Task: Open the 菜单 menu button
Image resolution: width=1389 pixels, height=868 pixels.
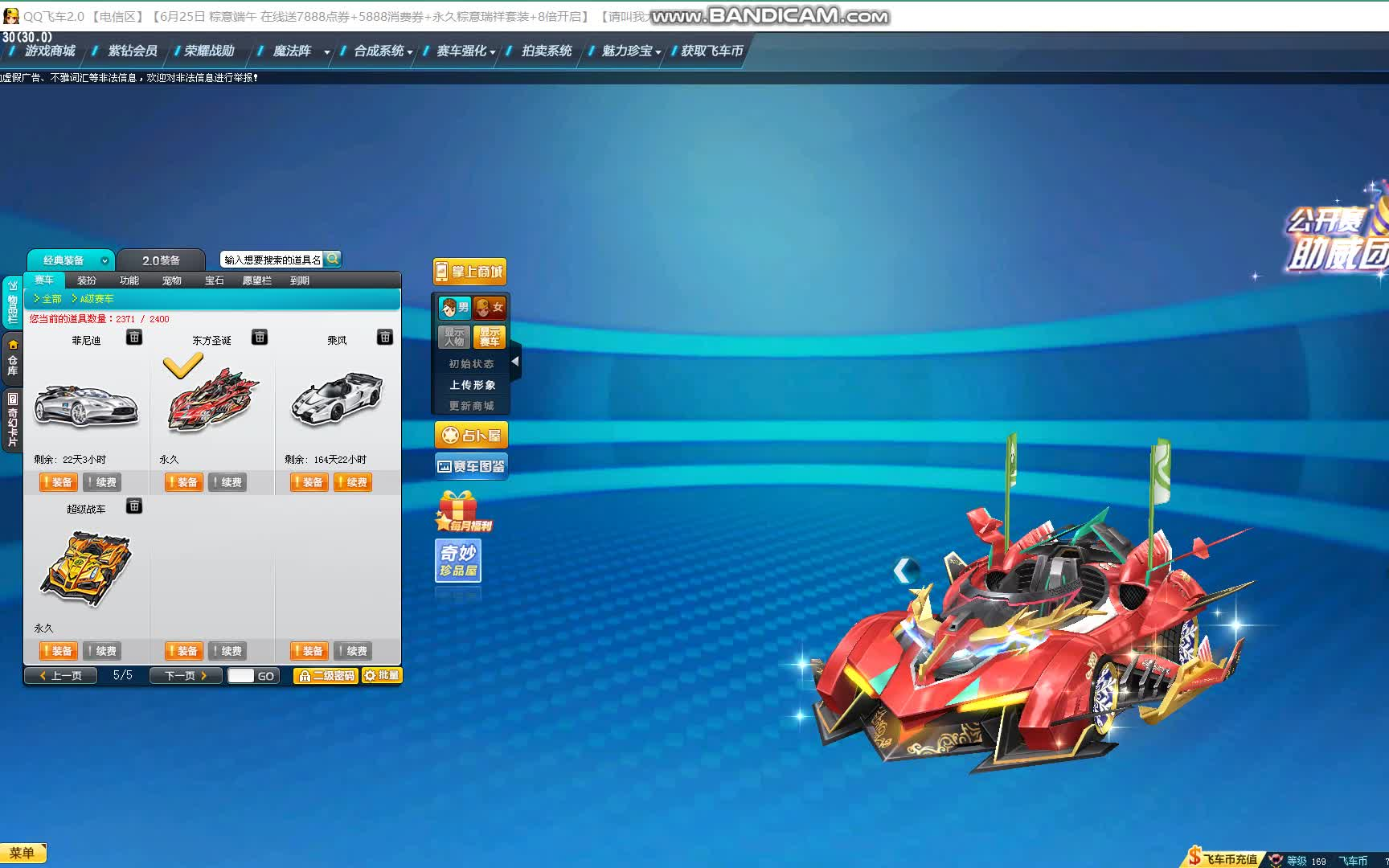Action: [x=23, y=853]
